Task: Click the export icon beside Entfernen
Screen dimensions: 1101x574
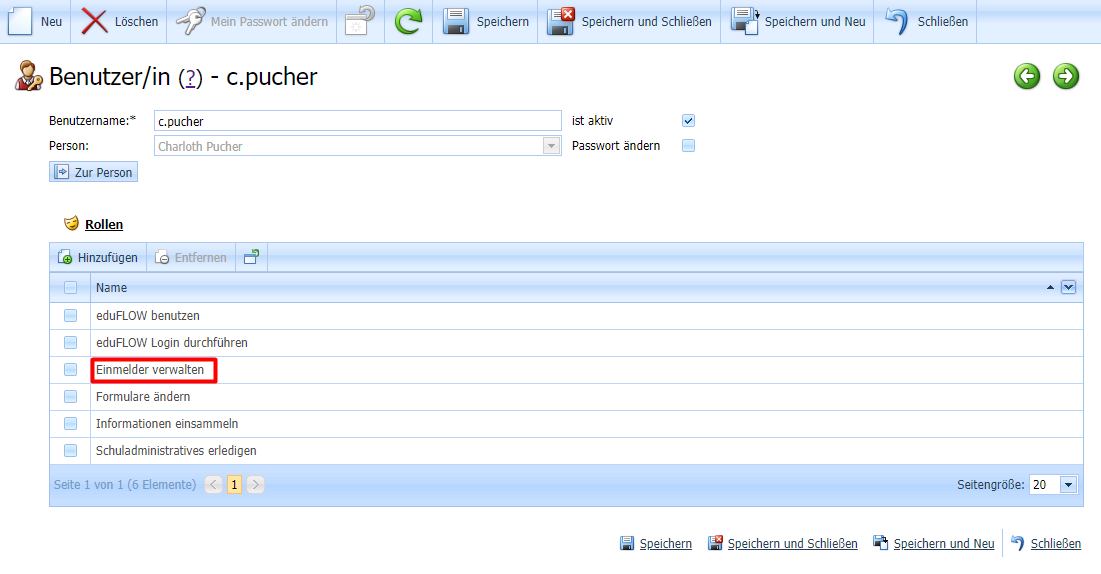Action: [251, 257]
